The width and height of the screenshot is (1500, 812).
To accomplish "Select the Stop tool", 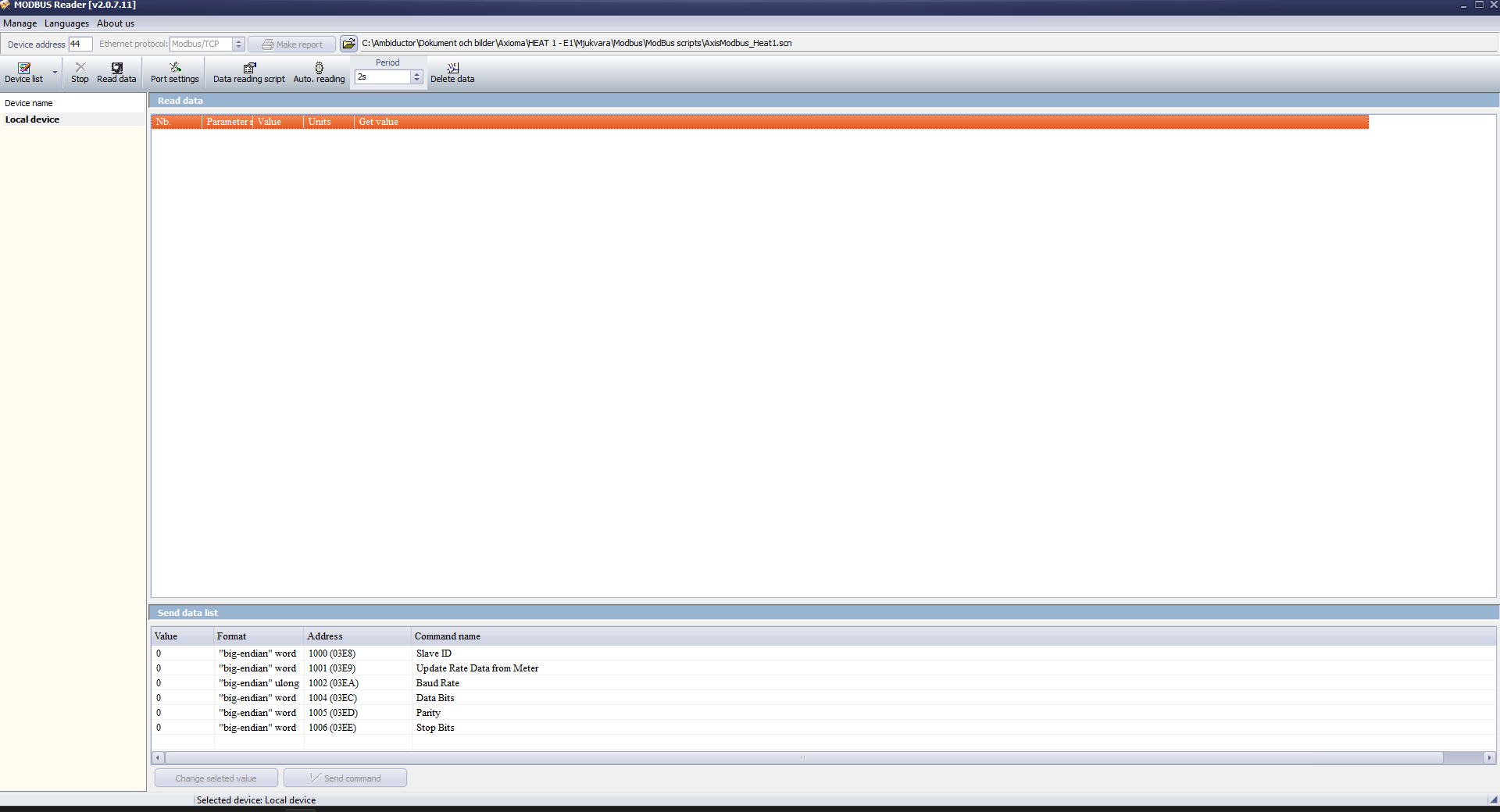I will [79, 73].
